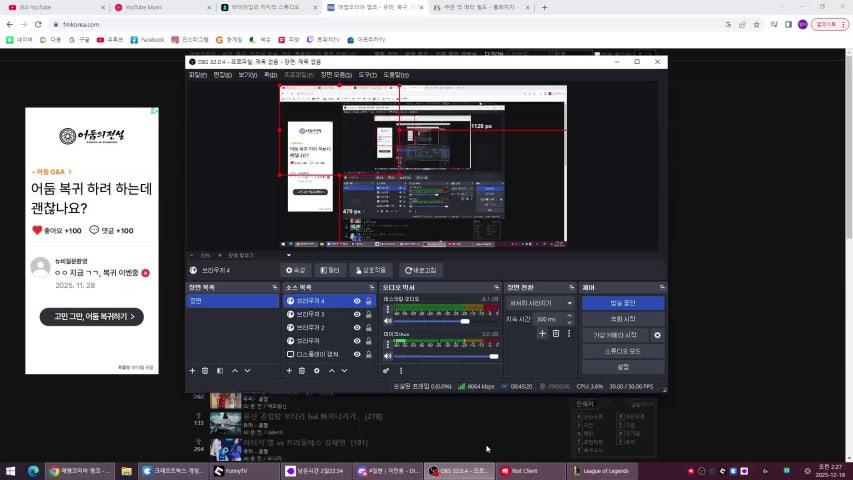853x480 pixels.
Task: Open the 파일 menu in OBS
Action: (x=197, y=74)
